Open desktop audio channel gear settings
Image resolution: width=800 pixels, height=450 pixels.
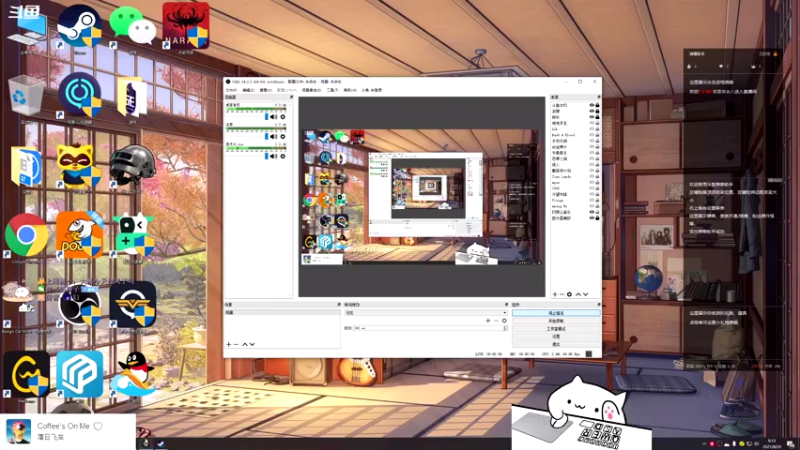click(283, 117)
